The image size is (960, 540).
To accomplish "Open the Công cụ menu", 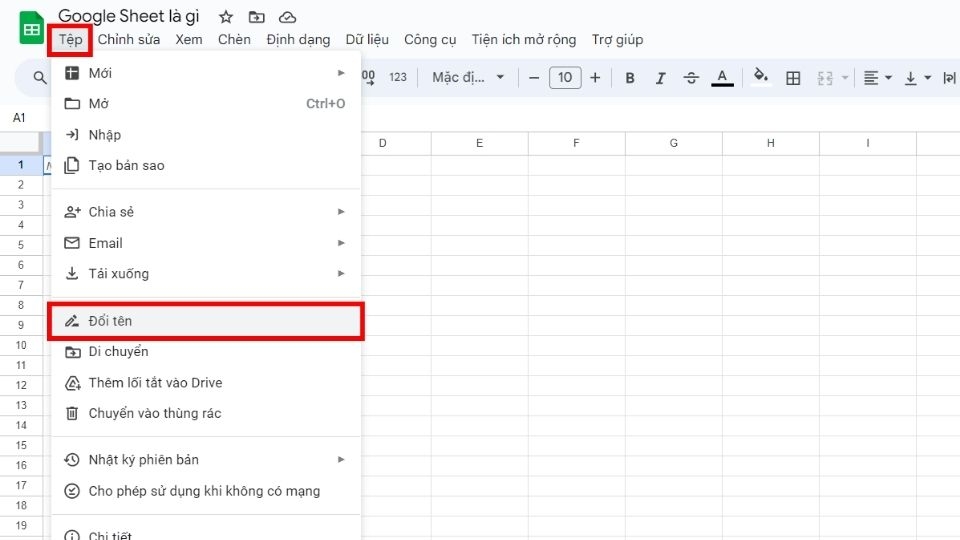I will pyautogui.click(x=430, y=40).
